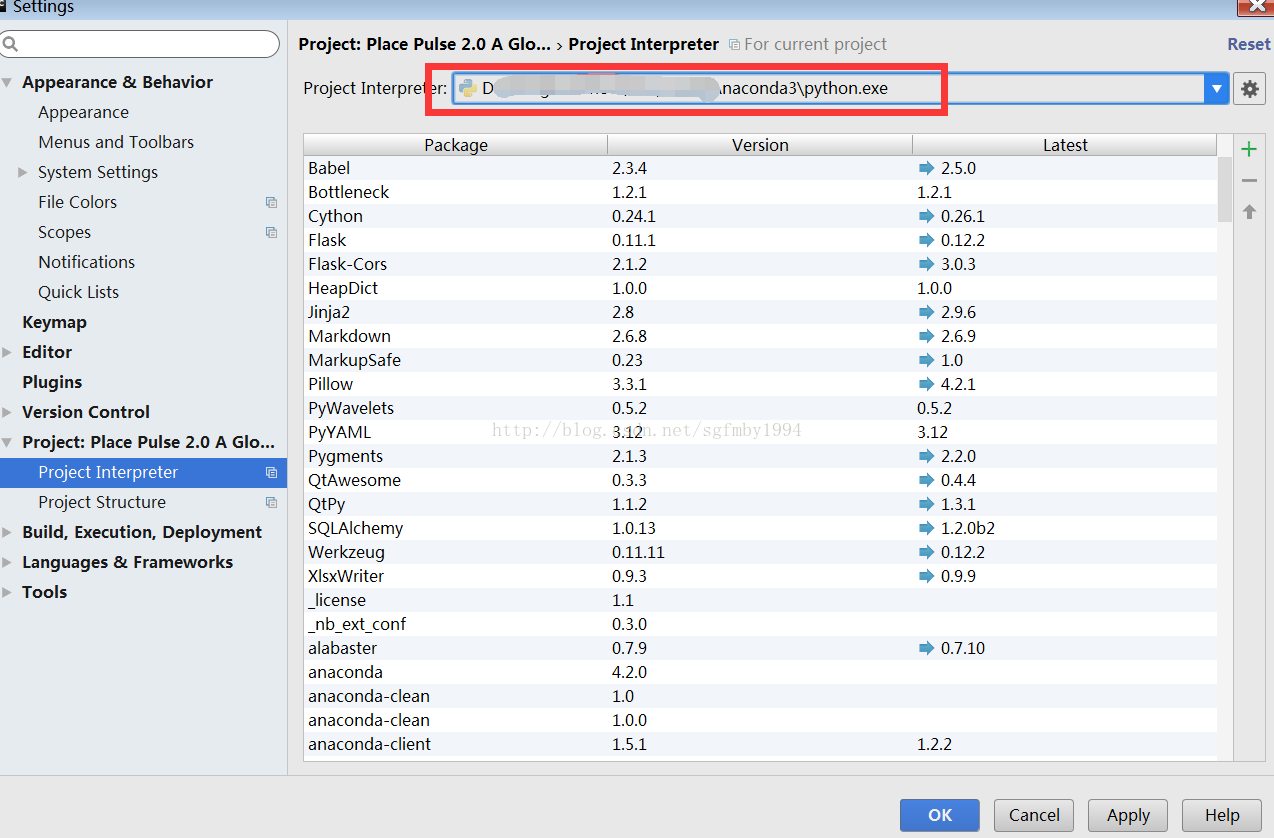Click the OK button
This screenshot has height=838, width=1274.
940,815
